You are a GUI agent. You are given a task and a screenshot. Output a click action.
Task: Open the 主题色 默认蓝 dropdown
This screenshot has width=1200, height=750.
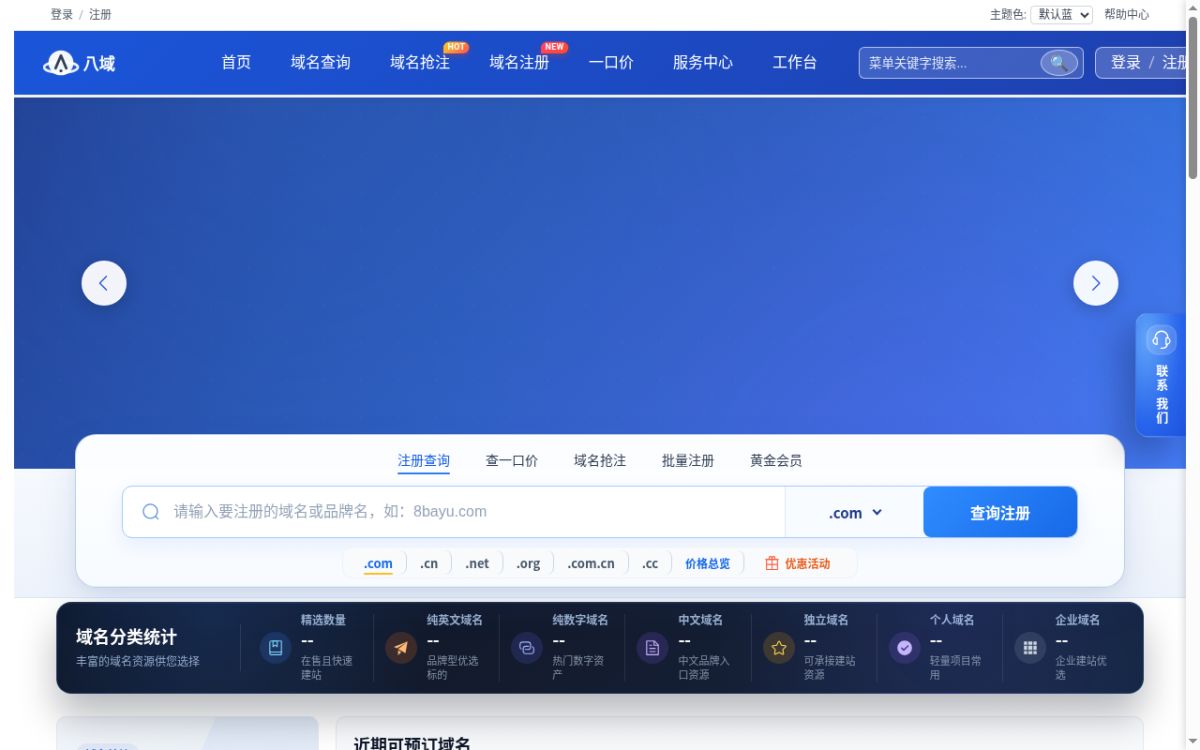click(x=1061, y=15)
